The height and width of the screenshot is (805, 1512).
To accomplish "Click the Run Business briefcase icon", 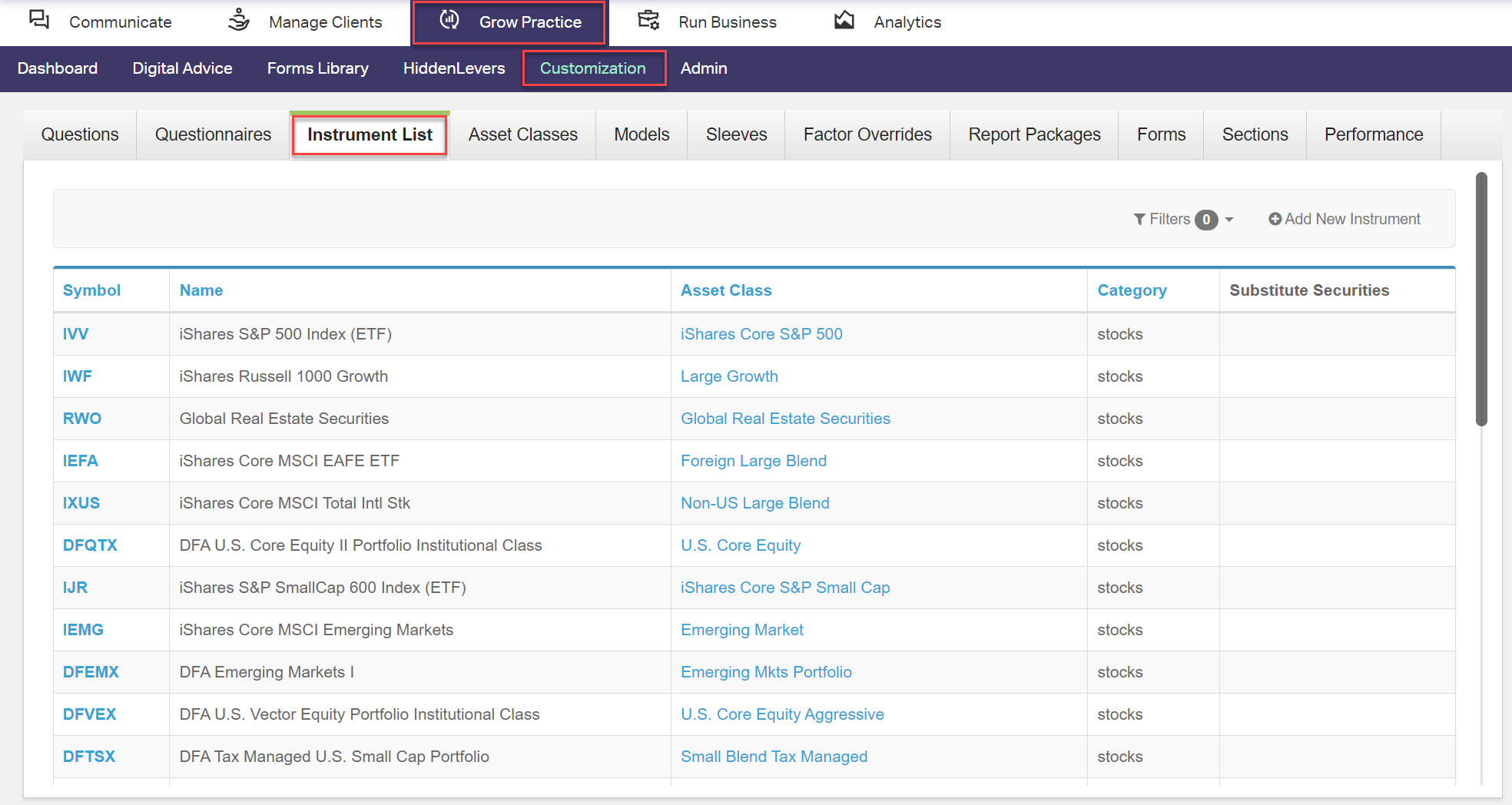I will click(x=649, y=20).
